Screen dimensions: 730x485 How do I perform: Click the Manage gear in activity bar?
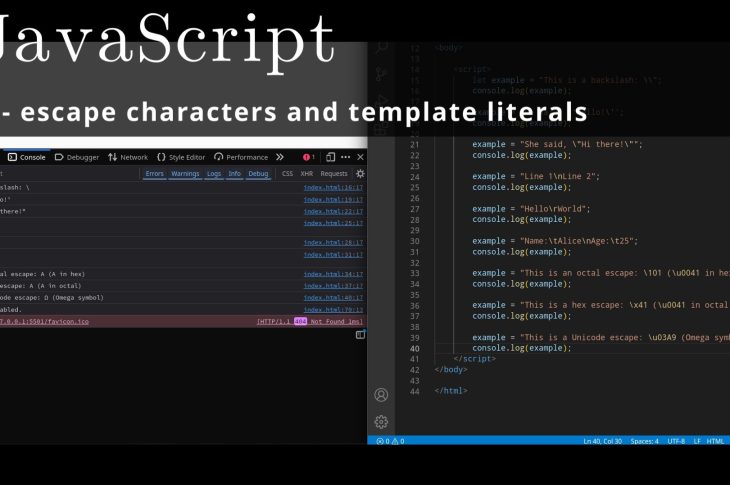(381, 421)
